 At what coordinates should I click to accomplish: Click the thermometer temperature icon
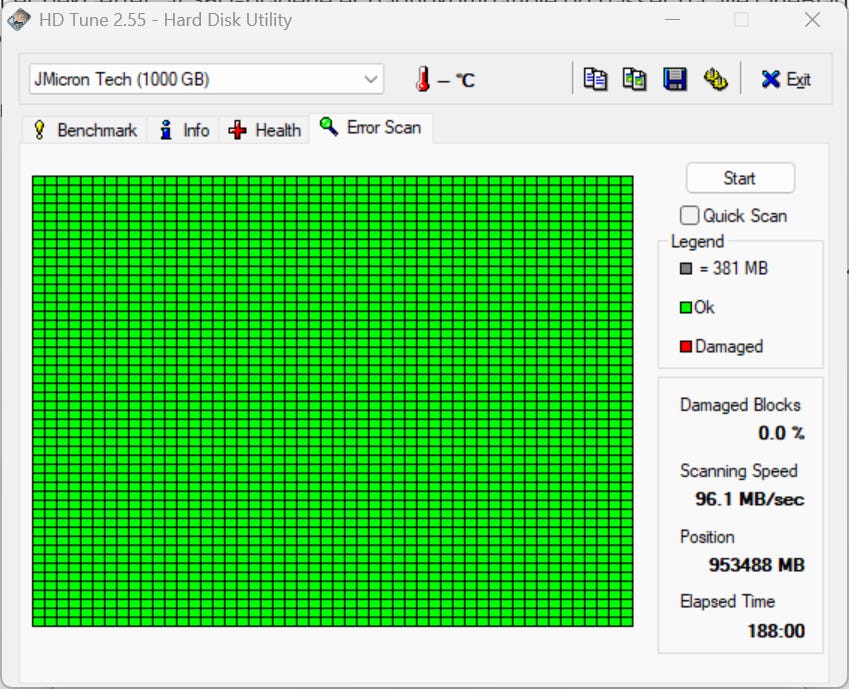(423, 79)
